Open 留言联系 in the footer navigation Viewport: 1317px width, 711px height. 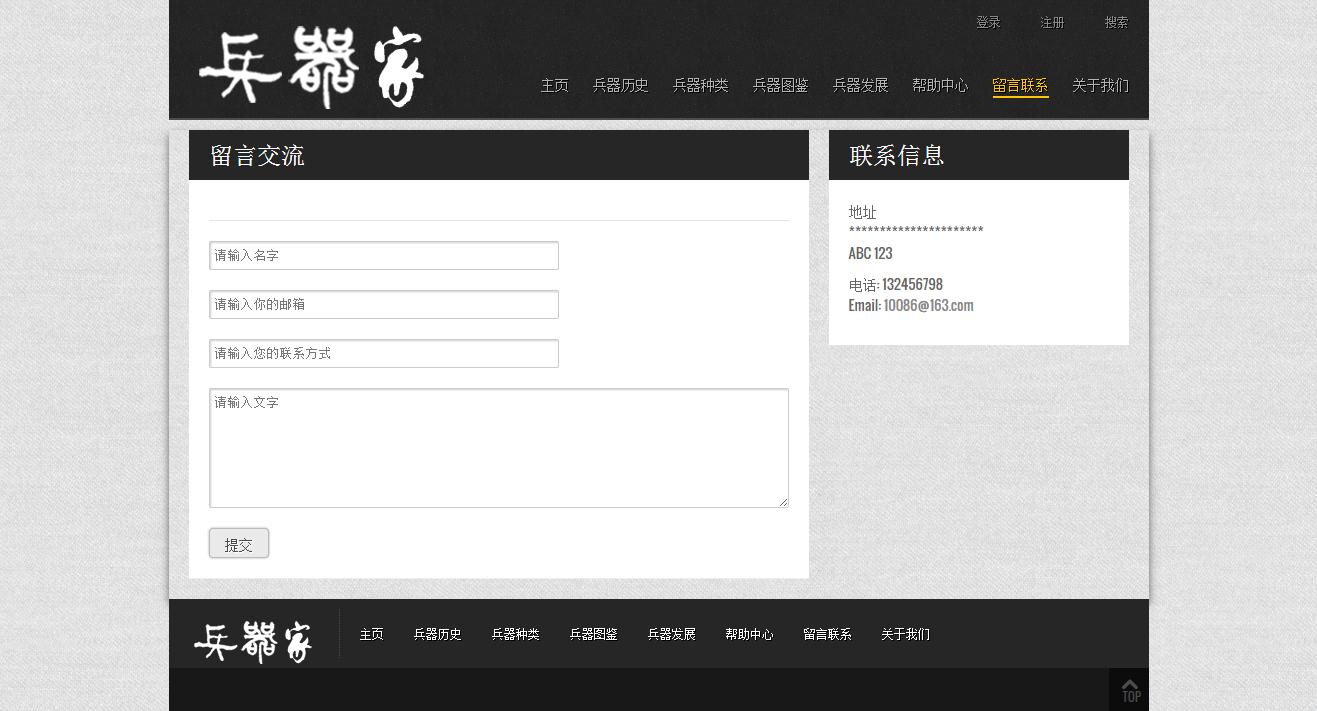pos(827,635)
